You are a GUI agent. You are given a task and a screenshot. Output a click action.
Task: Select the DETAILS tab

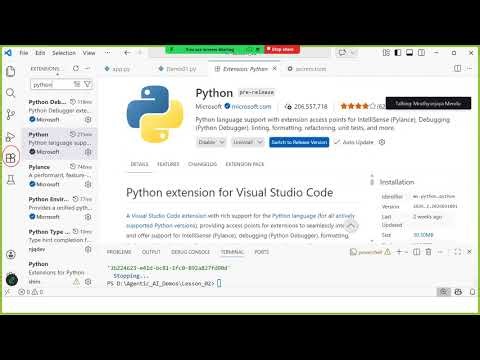[139, 164]
